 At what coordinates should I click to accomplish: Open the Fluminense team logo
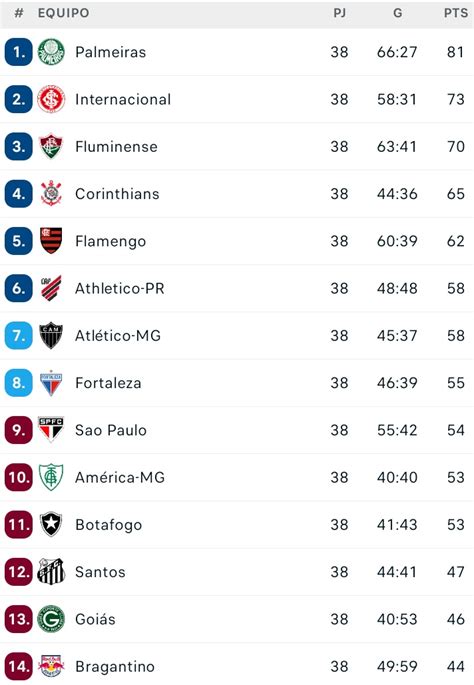pos(51,146)
